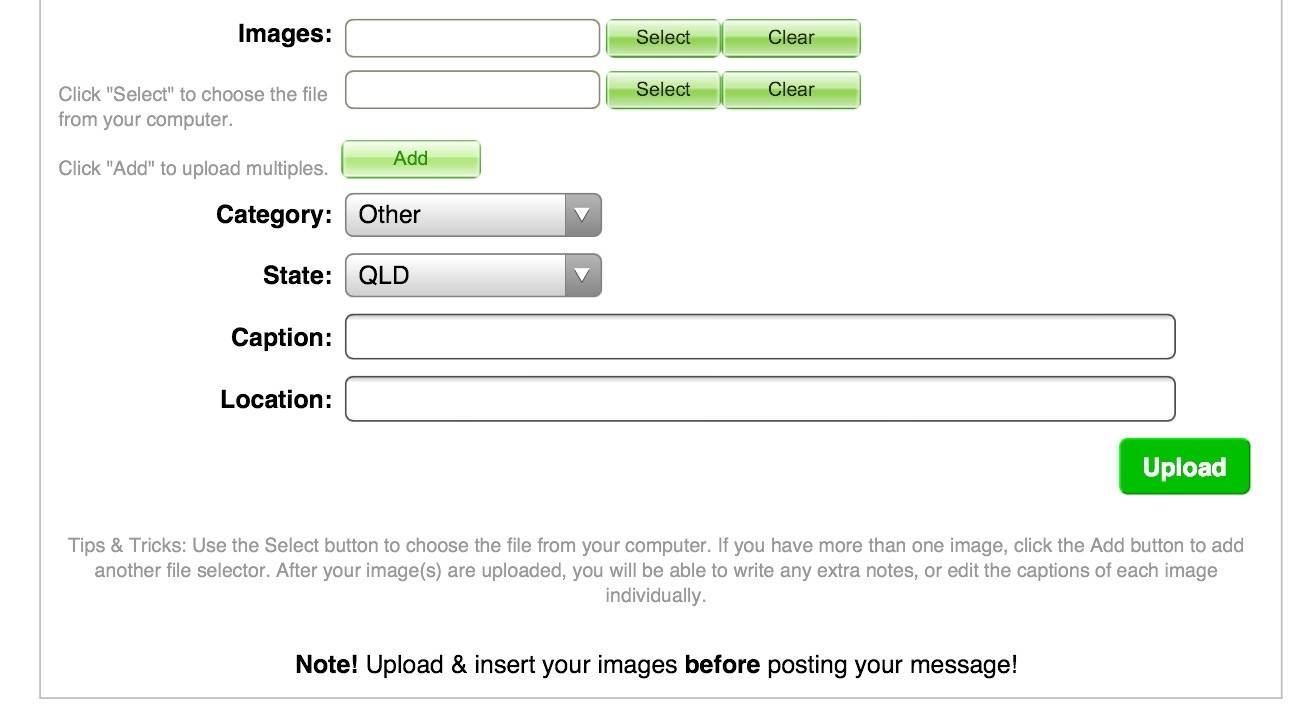Open the Category dropdown showing Other
This screenshot has width=1312, height=716.
[x=473, y=215]
